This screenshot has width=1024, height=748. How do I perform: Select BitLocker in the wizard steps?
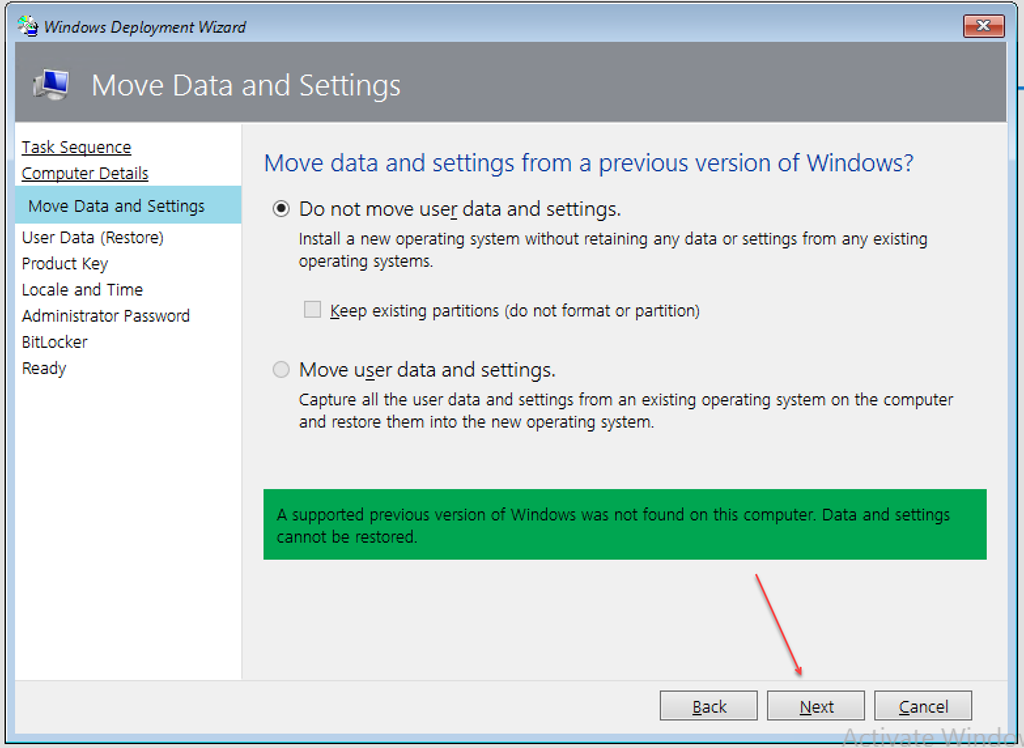pyautogui.click(x=55, y=342)
